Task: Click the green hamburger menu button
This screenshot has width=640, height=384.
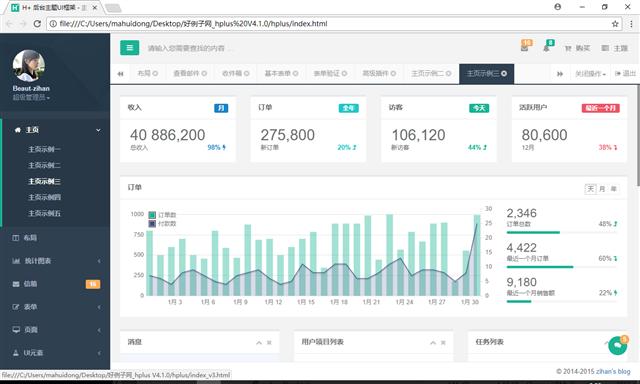Action: coord(129,48)
